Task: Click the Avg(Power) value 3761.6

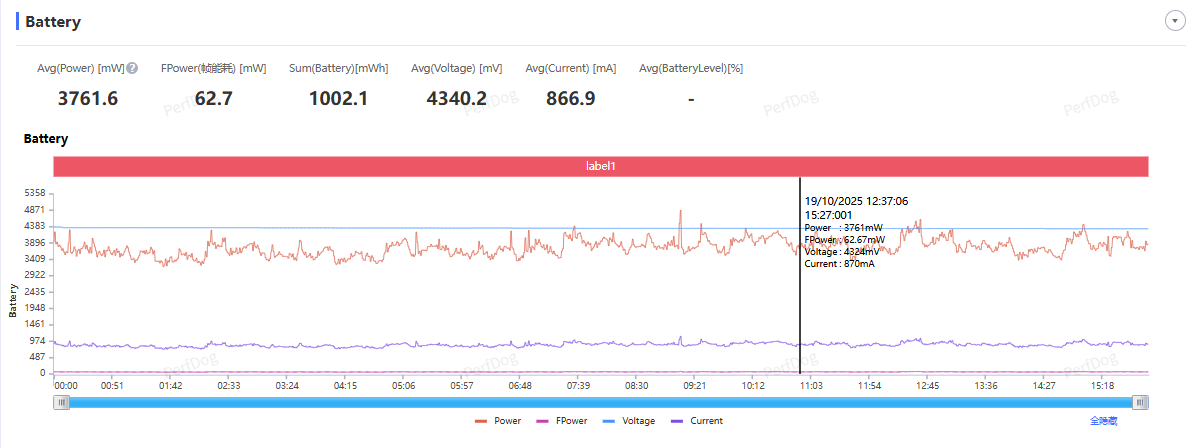Action: coord(88,98)
